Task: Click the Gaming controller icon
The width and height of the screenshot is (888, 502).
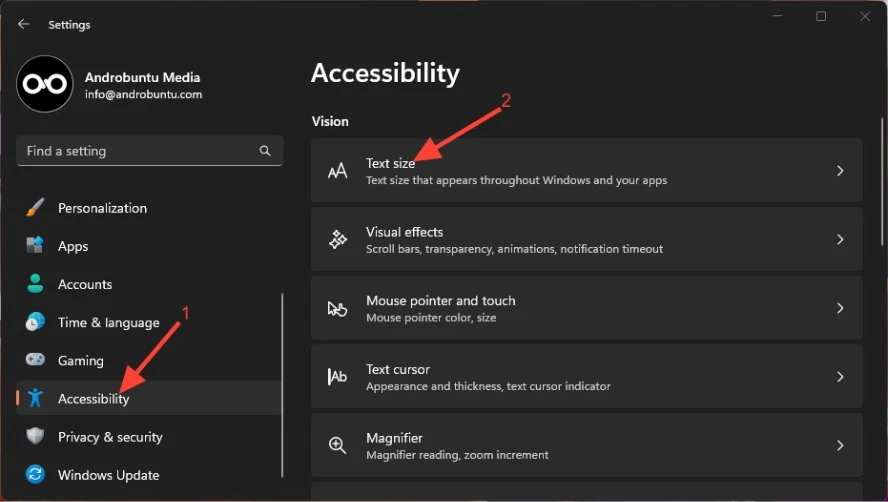Action: (35, 360)
